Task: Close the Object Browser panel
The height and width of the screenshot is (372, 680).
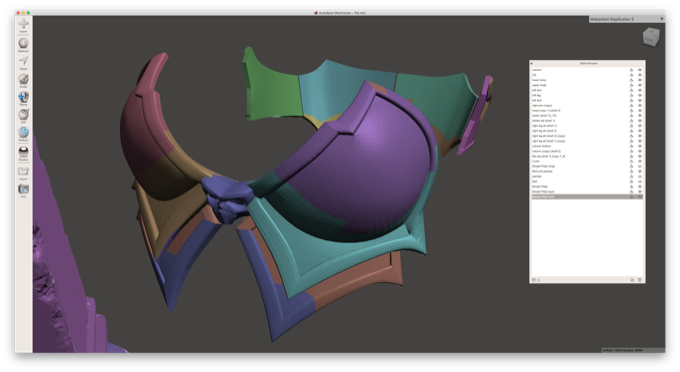Action: click(x=532, y=63)
